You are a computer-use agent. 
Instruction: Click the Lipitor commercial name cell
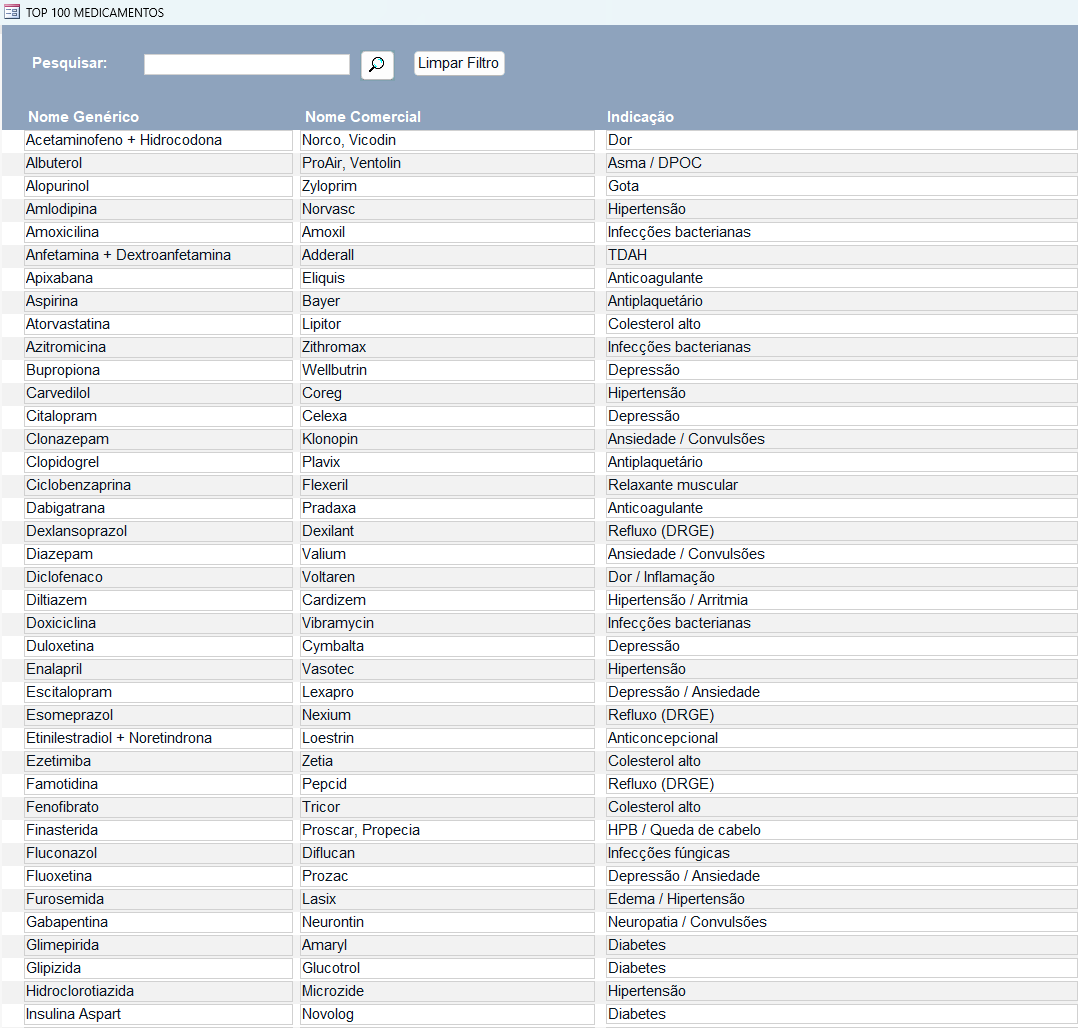[447, 324]
